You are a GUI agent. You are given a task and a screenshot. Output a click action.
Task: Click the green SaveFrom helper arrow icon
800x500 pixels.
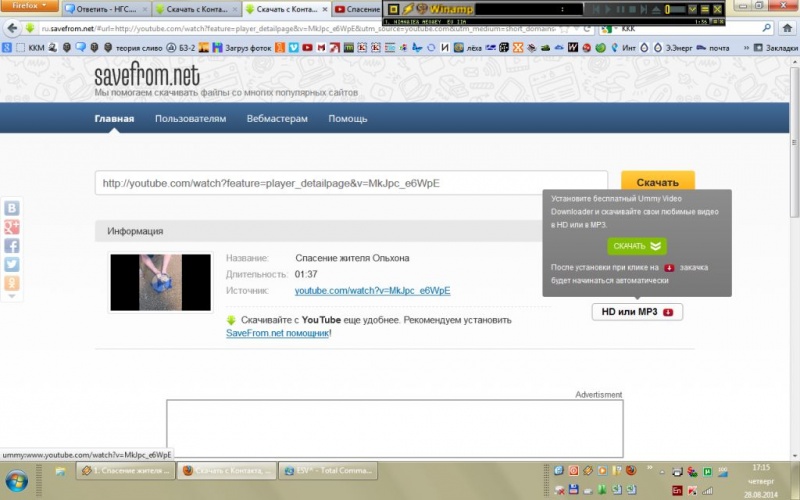coord(231,320)
